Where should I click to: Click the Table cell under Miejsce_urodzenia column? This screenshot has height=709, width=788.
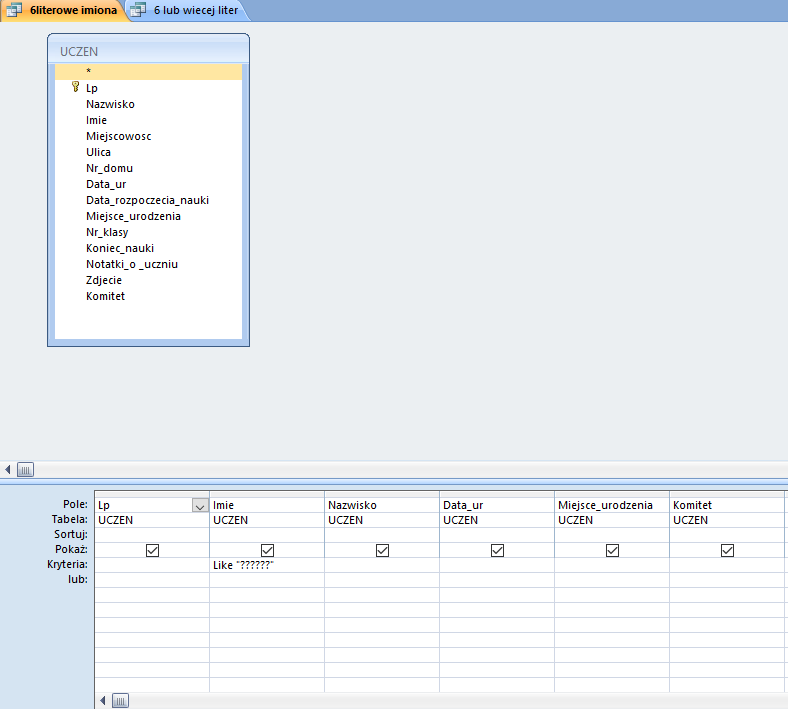coord(611,520)
